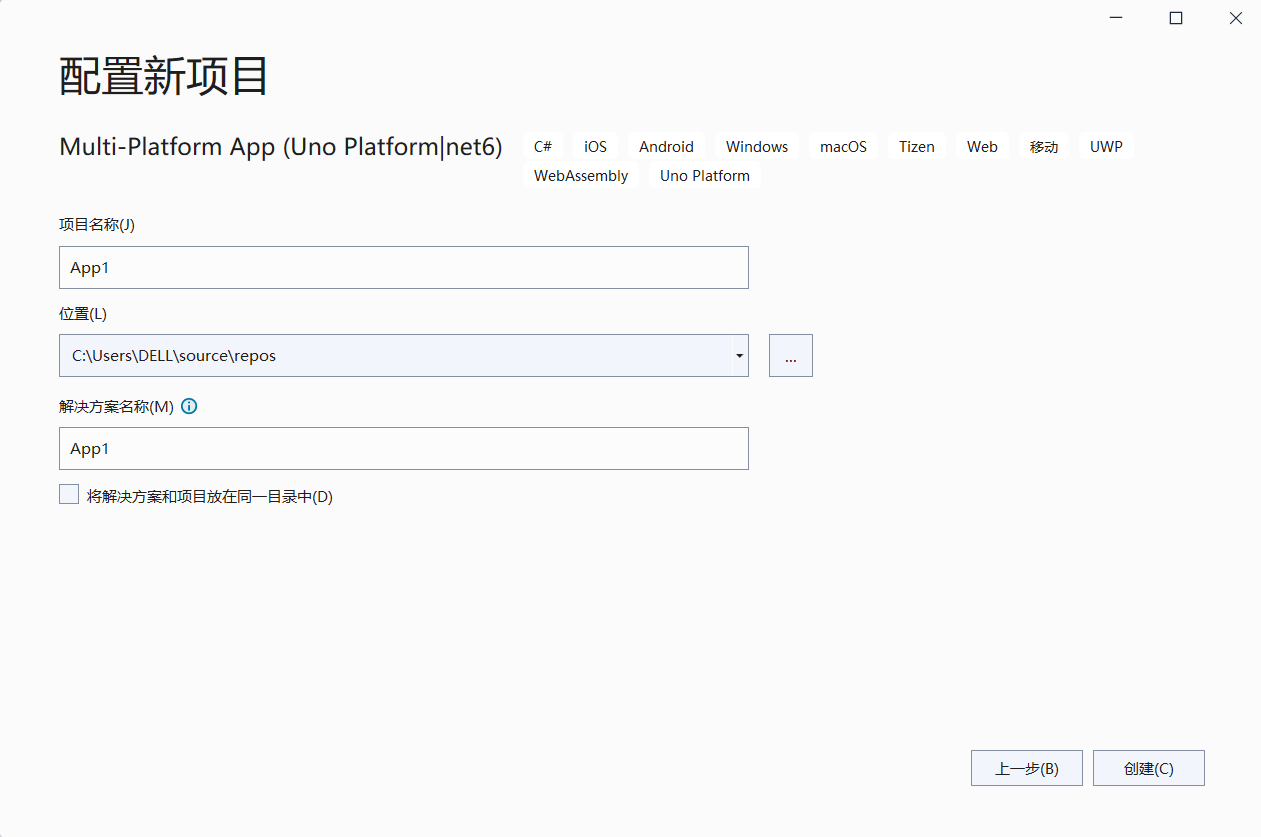Click the Windows platform tag
This screenshot has height=837, width=1261.
tap(756, 146)
